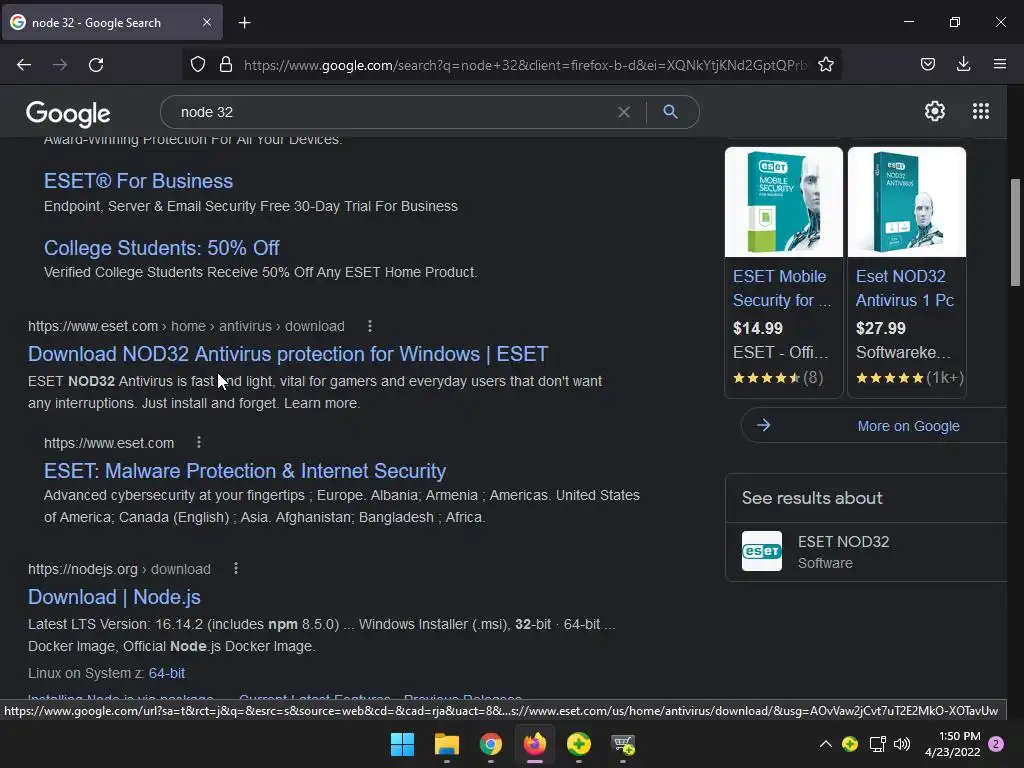Submit search with the magnifier icon
Image resolution: width=1024 pixels, height=768 pixels.
click(x=670, y=112)
